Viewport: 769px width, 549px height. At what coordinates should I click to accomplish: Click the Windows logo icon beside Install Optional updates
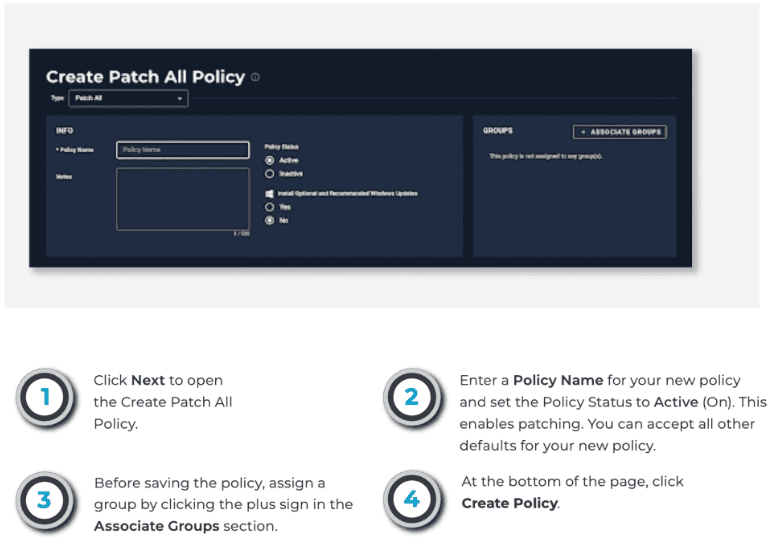click(269, 194)
